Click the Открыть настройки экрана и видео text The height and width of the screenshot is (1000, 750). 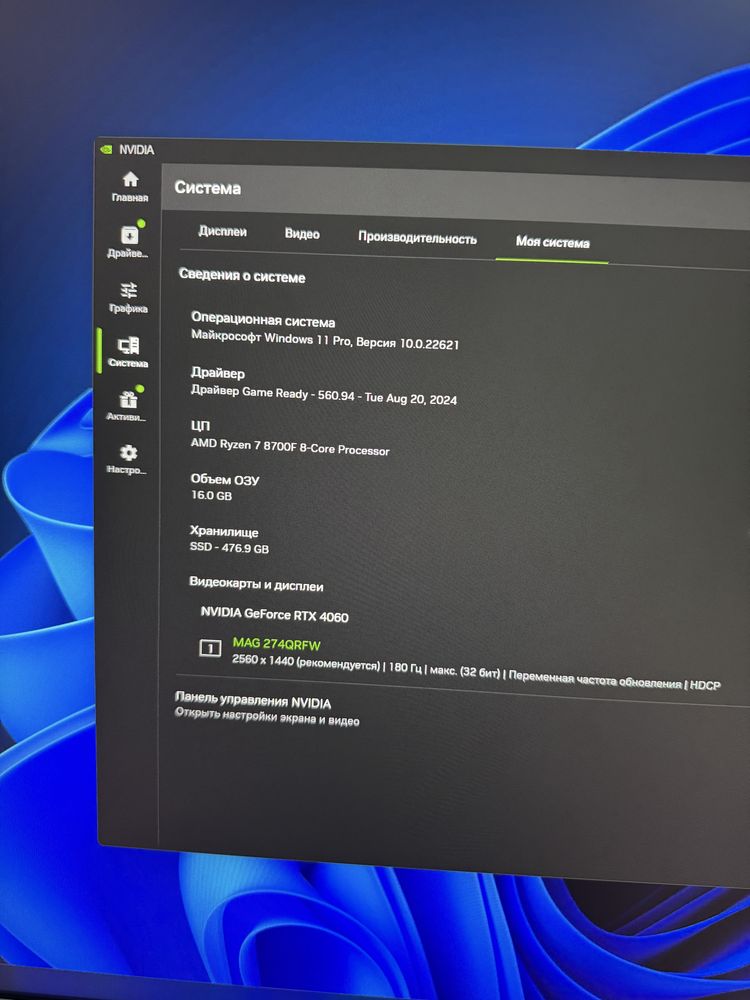click(267, 716)
